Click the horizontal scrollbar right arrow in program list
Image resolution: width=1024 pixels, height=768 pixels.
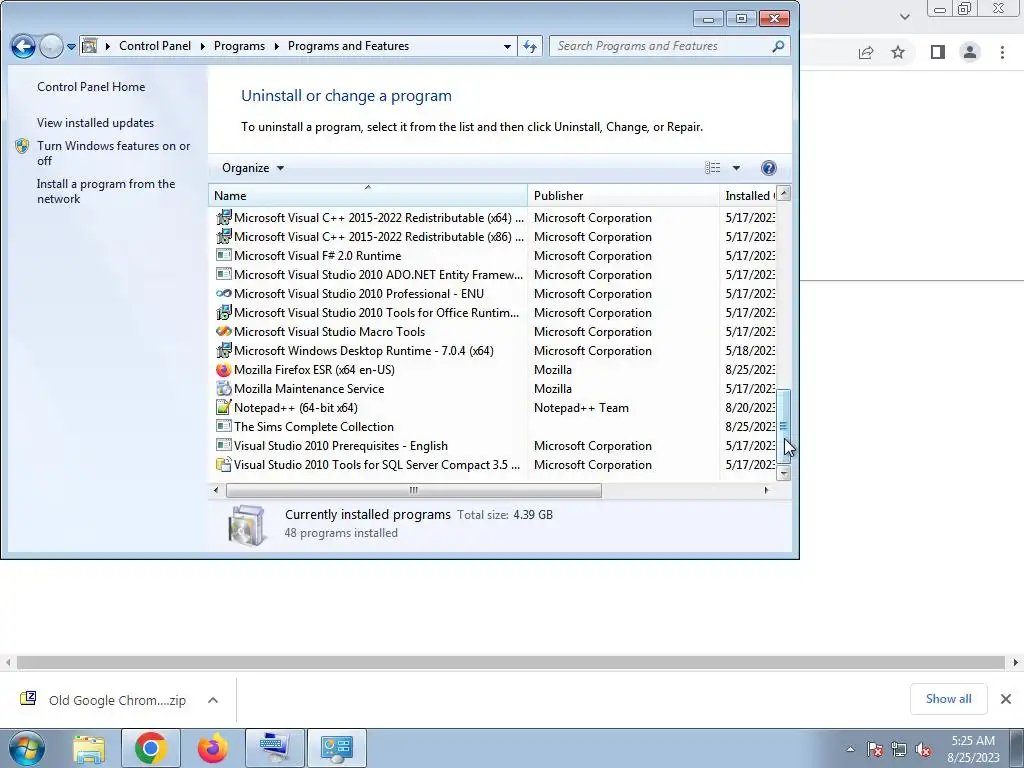click(x=766, y=490)
